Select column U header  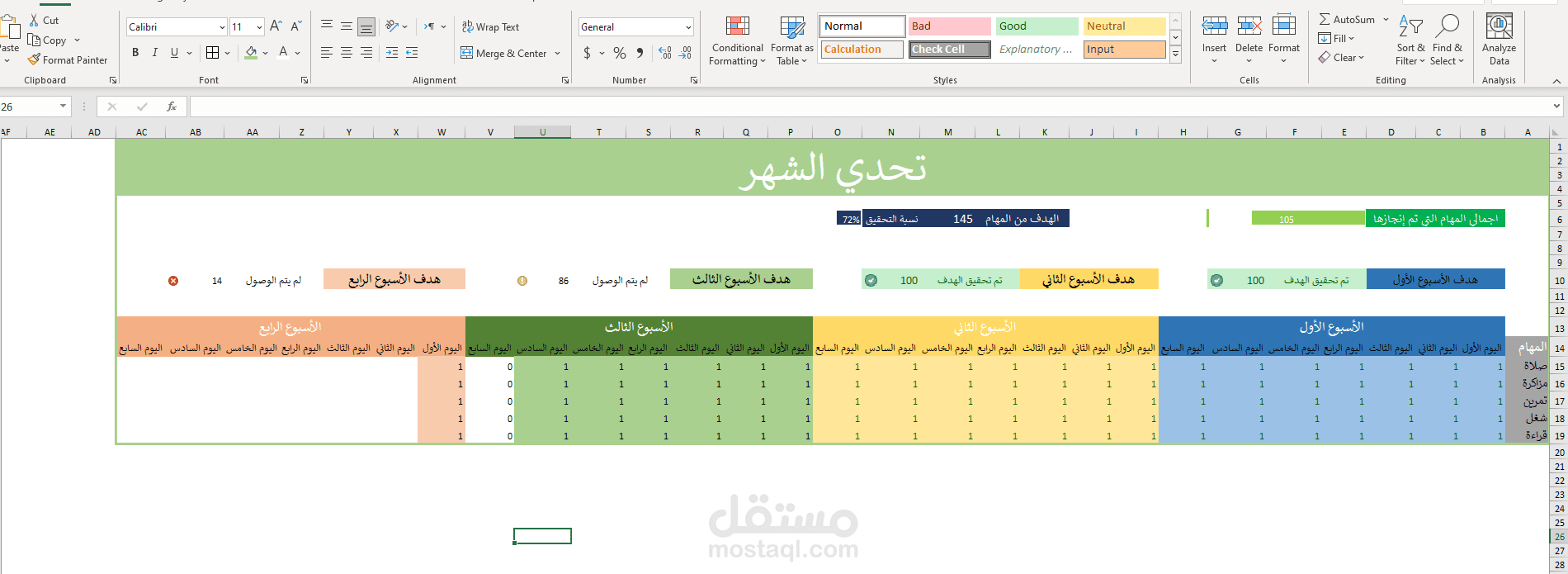point(542,132)
